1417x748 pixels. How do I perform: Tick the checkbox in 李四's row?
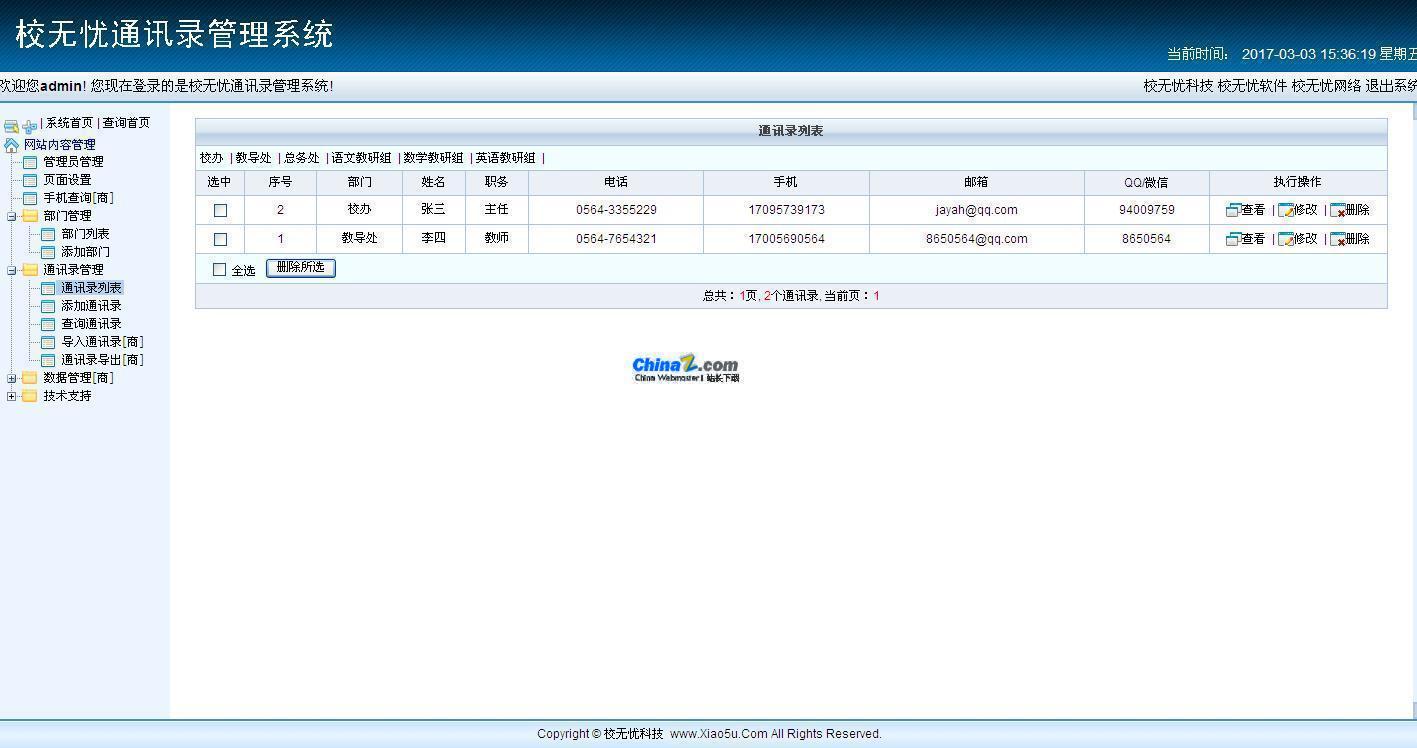[220, 239]
